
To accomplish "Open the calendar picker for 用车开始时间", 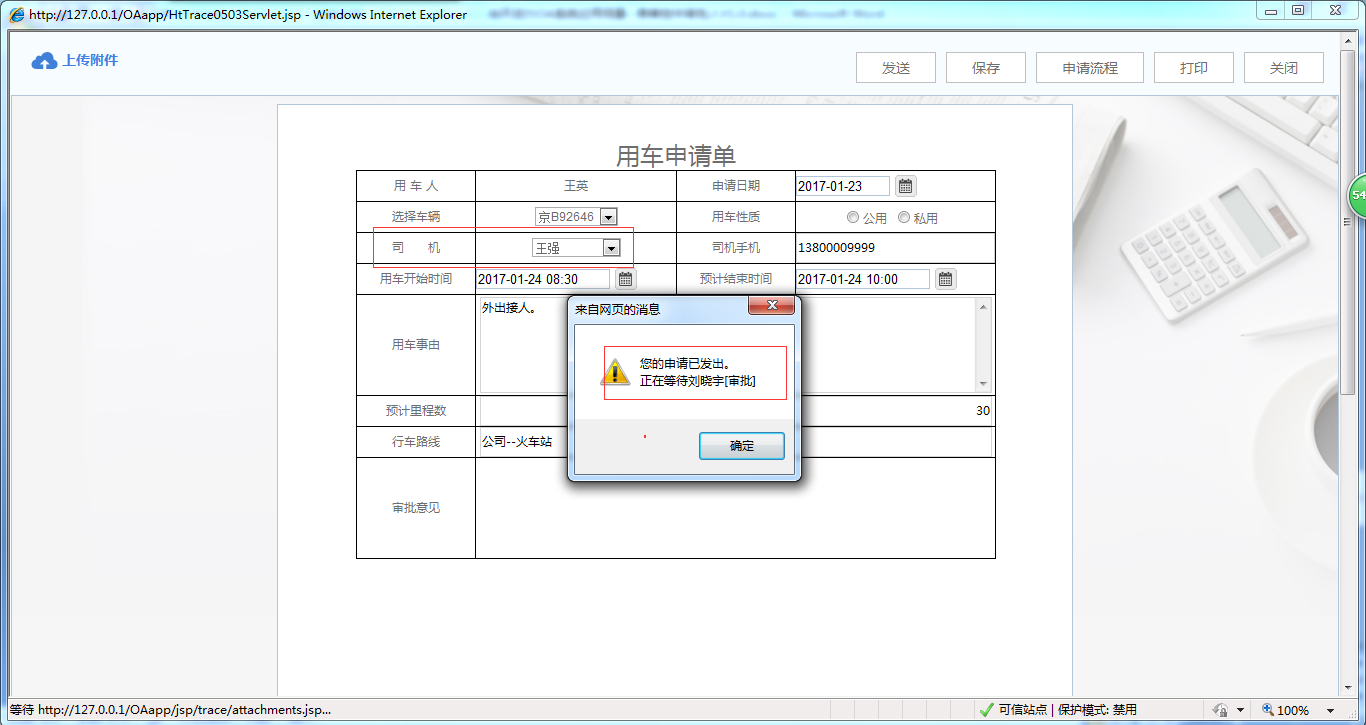I will pos(625,278).
